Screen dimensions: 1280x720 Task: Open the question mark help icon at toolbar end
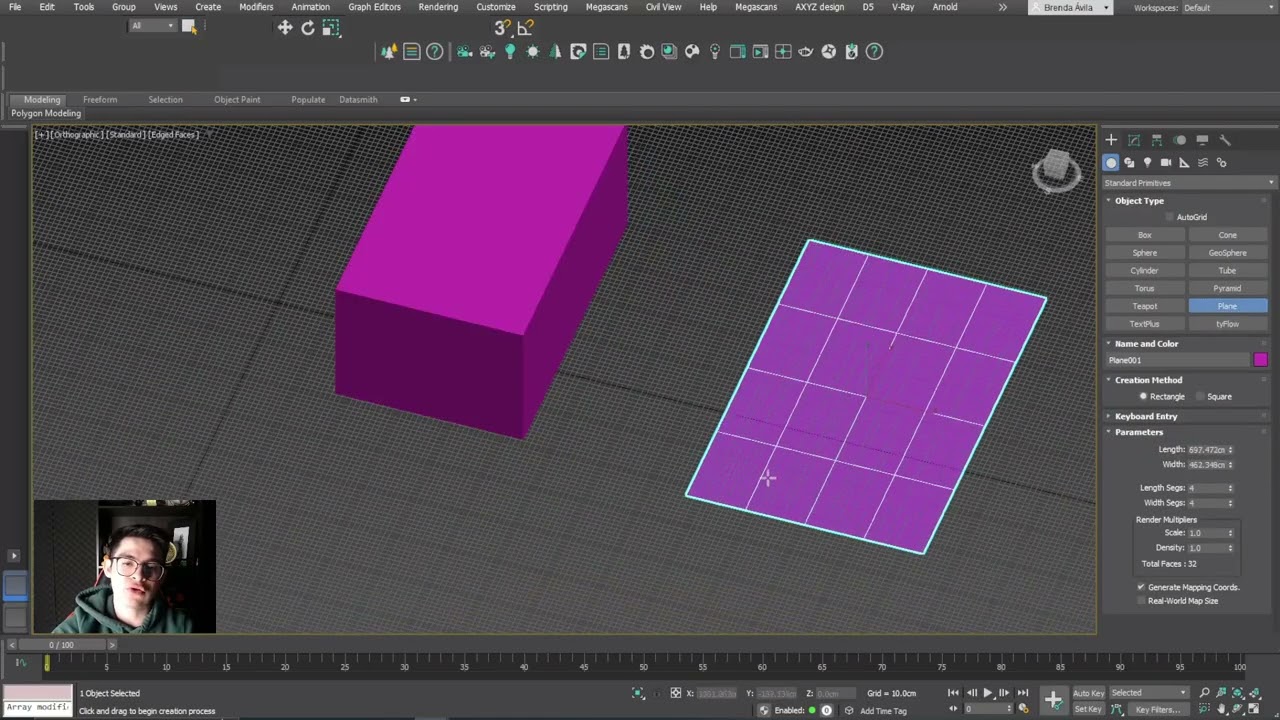874,52
